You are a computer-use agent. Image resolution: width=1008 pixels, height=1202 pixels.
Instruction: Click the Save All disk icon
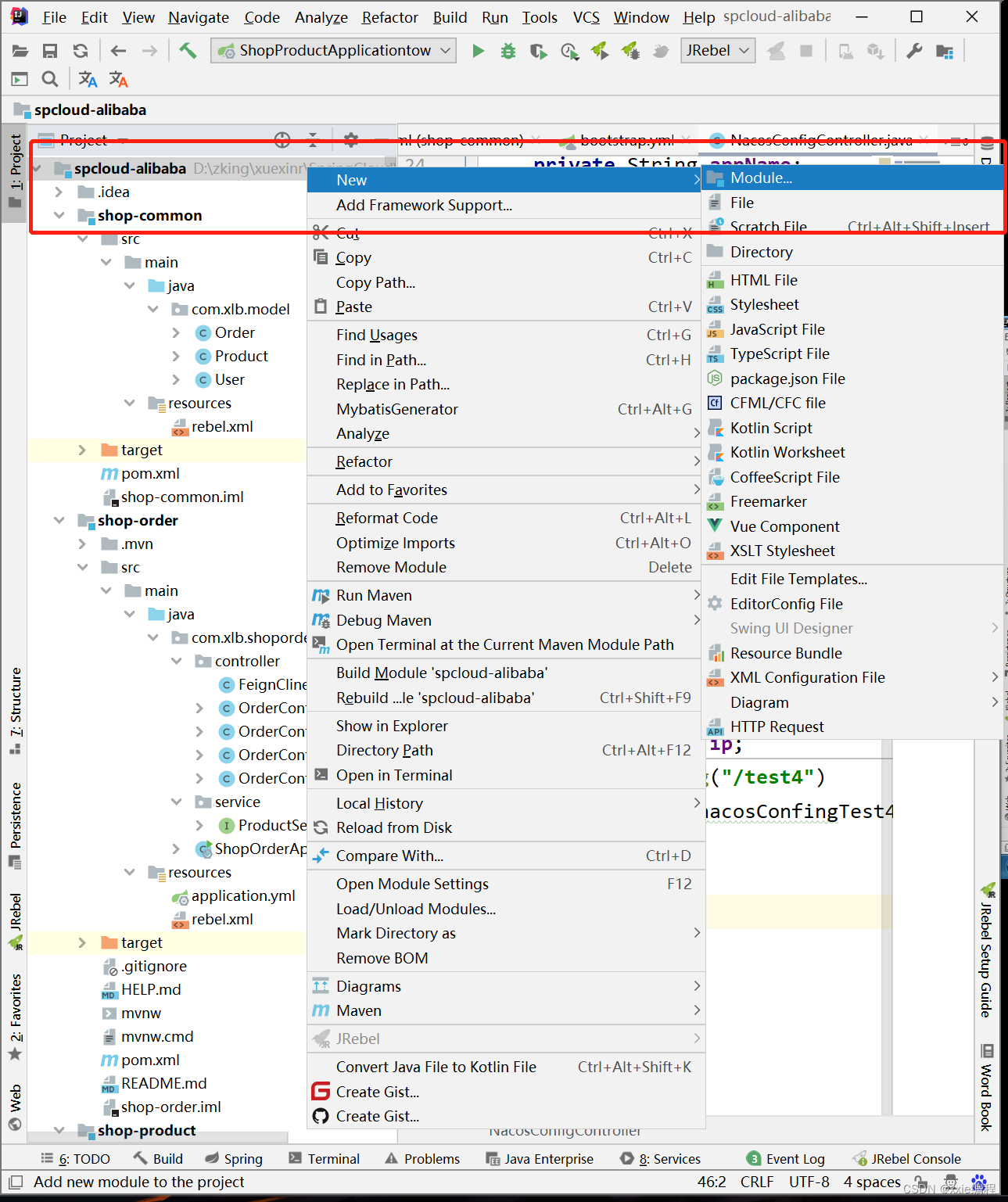point(50,51)
